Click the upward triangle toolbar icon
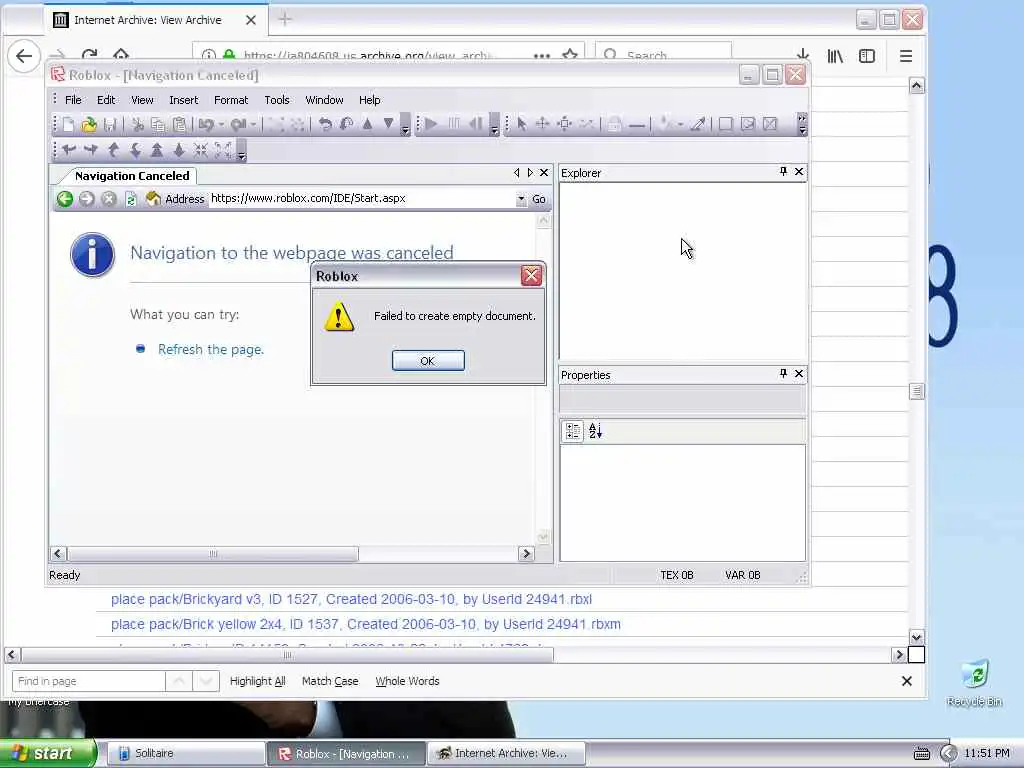1024x768 pixels. (x=367, y=123)
